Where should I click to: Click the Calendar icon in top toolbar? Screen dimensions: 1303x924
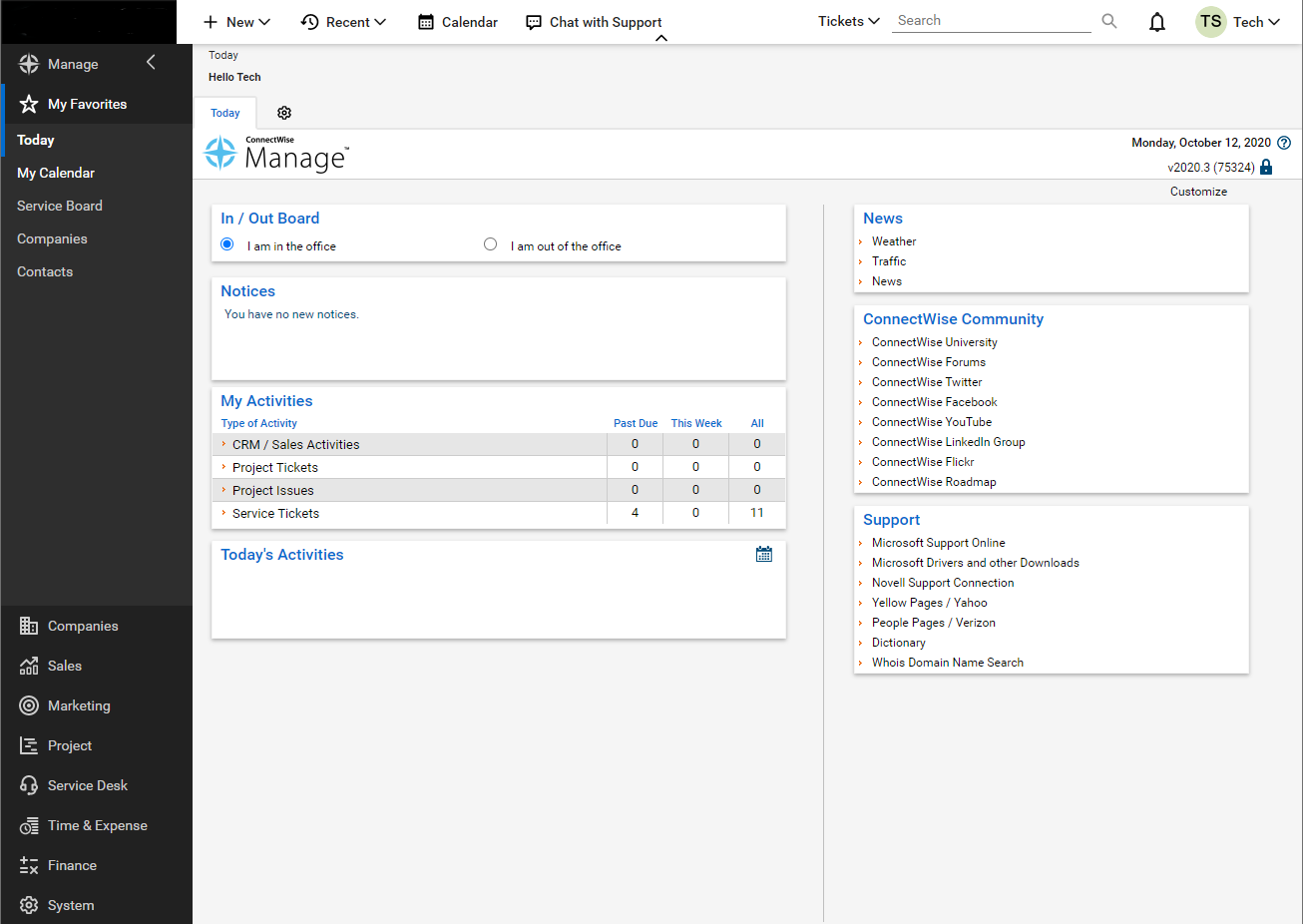[426, 22]
